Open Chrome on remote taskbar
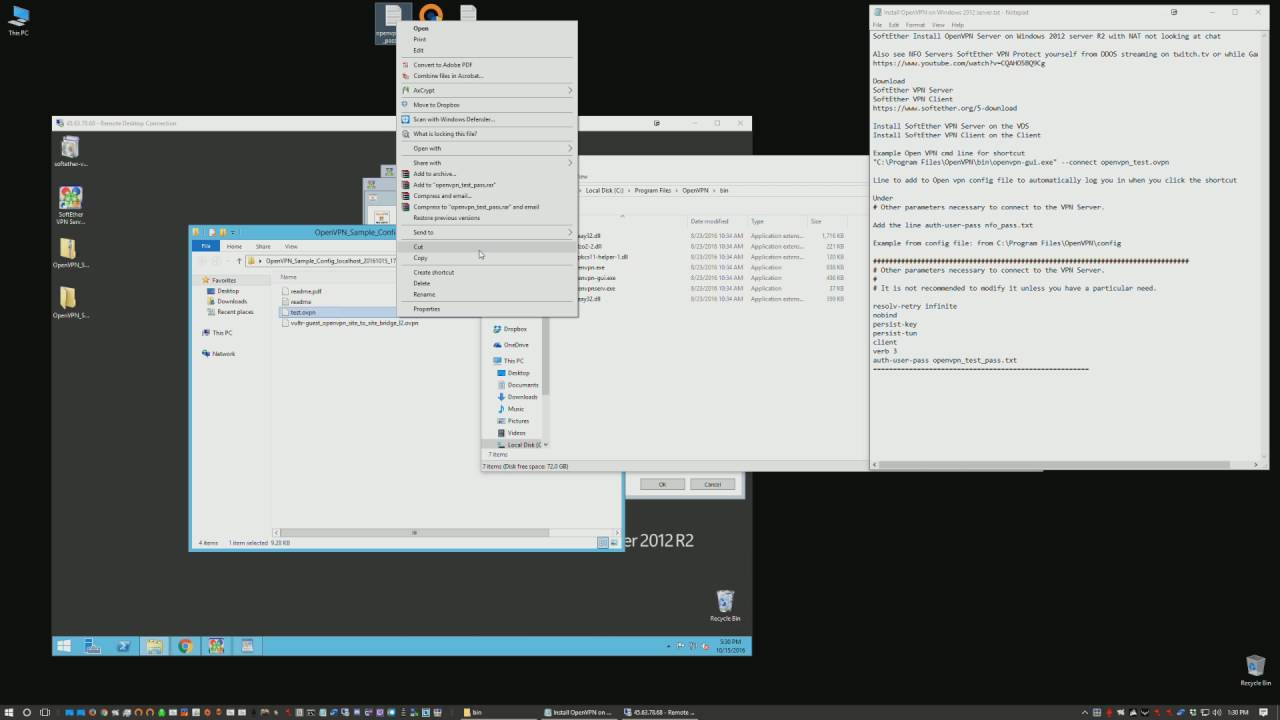The image size is (1280, 720). click(185, 646)
